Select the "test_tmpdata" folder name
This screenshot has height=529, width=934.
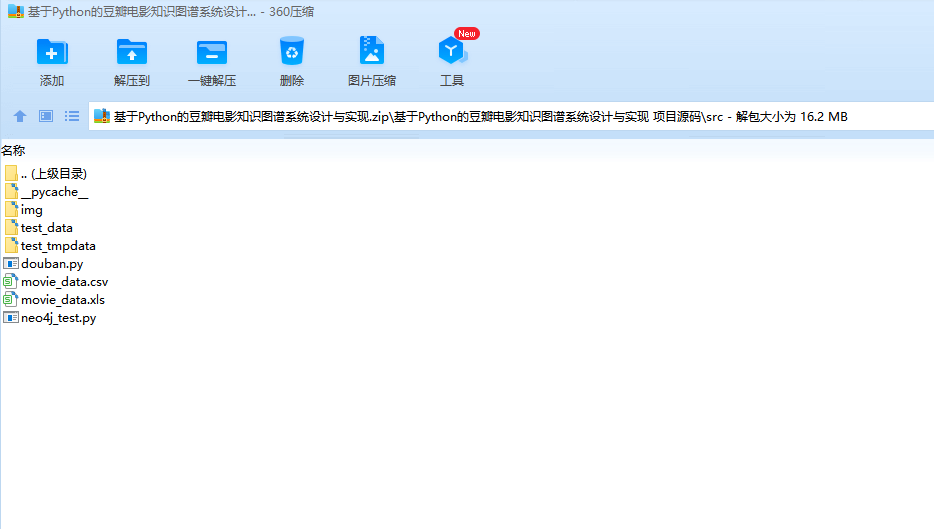(58, 245)
